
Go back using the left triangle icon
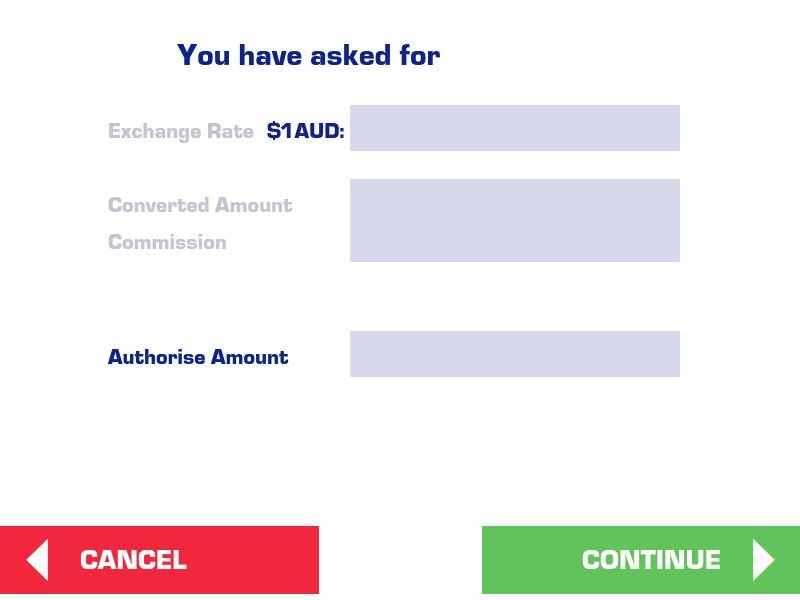click(37, 560)
